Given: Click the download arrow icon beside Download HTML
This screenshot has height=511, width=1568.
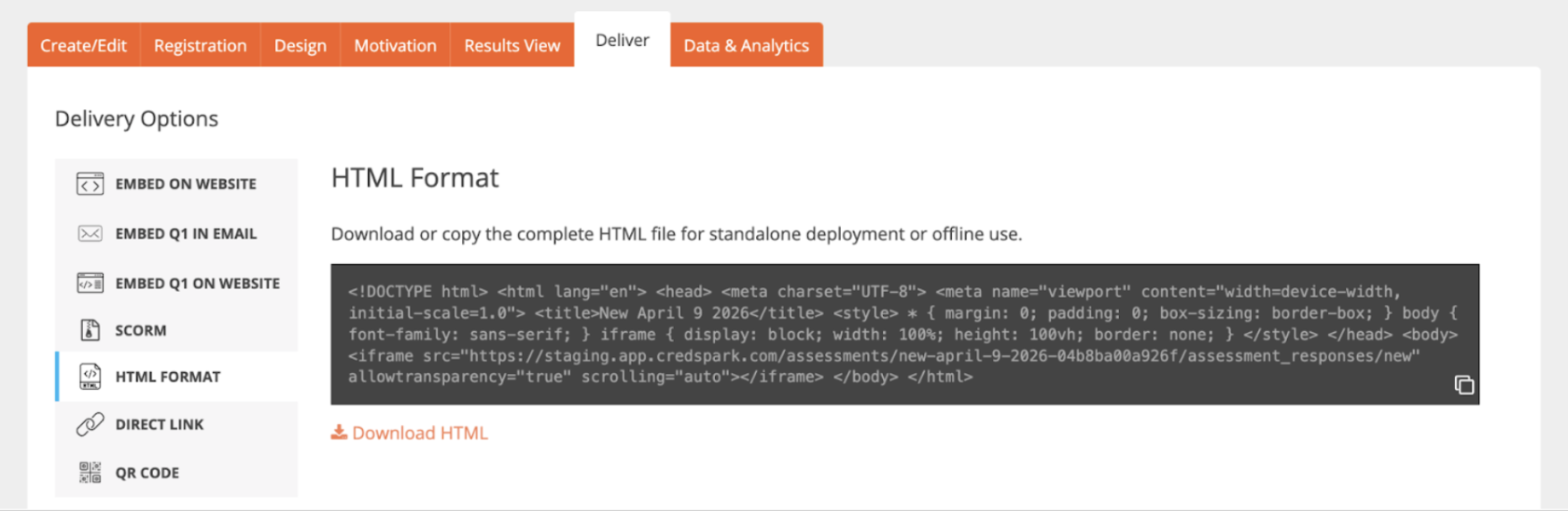Looking at the screenshot, I should [339, 433].
